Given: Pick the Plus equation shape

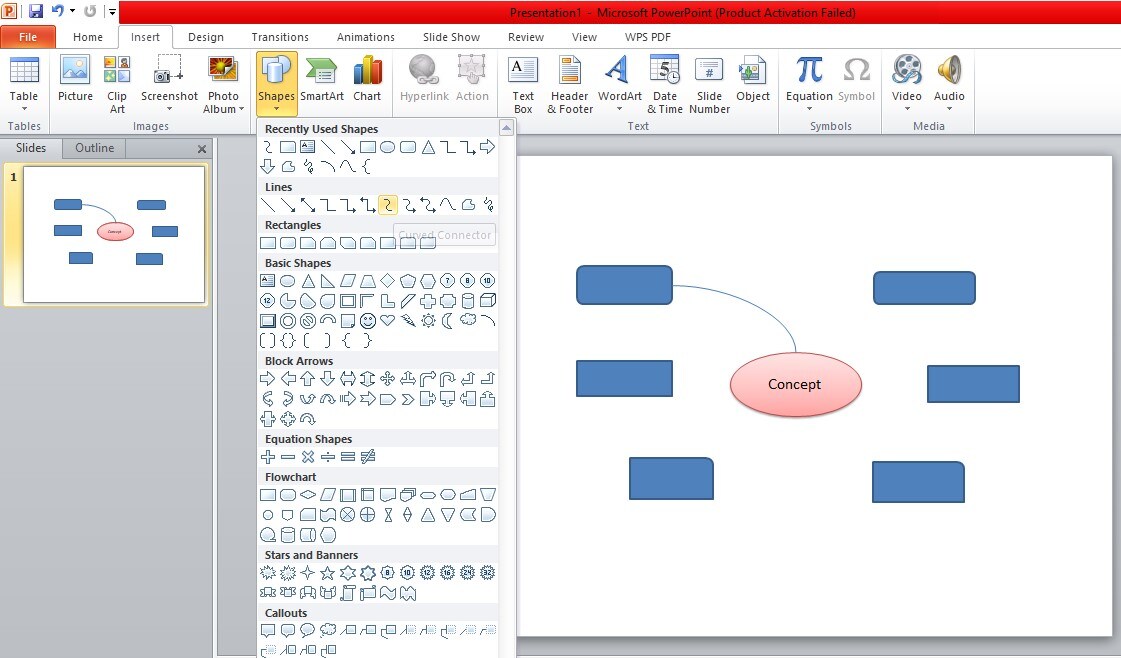Looking at the screenshot, I should (x=268, y=457).
